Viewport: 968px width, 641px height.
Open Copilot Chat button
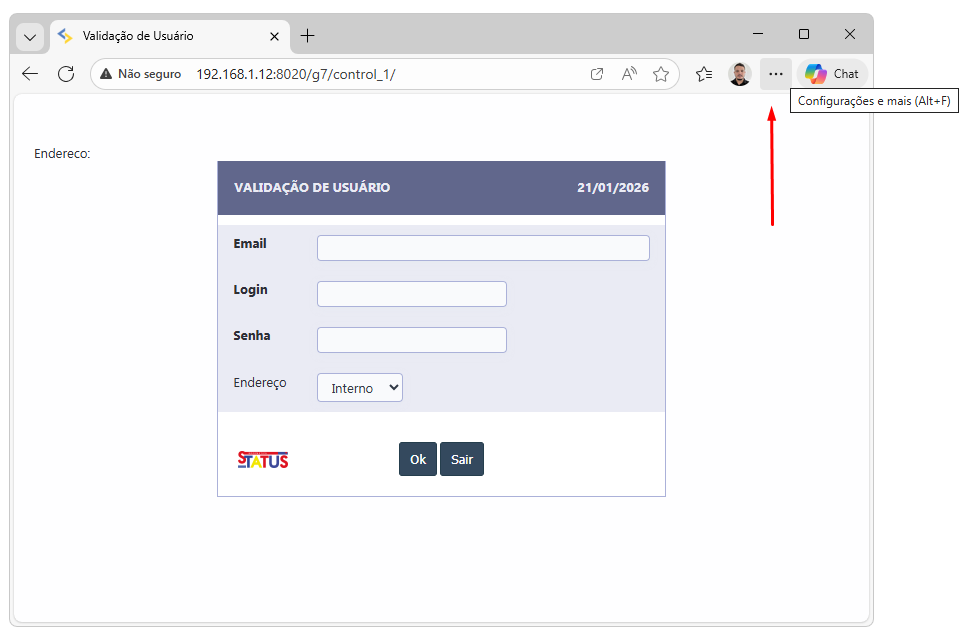pyautogui.click(x=832, y=74)
